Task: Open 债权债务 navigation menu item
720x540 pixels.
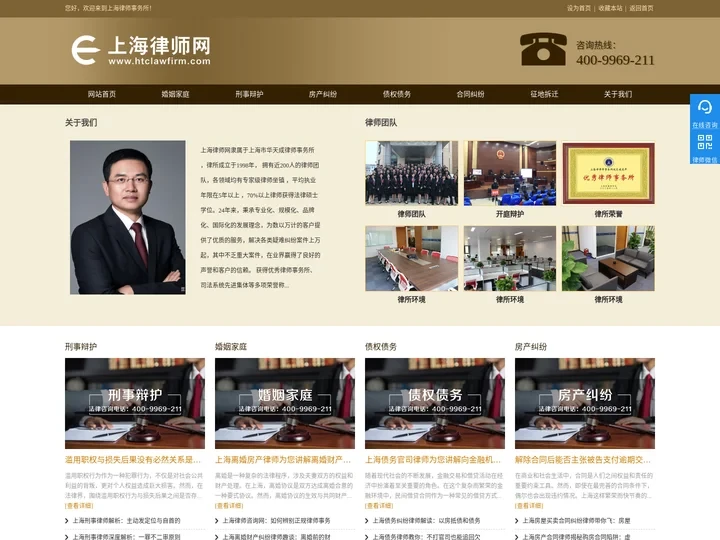Action: pos(397,94)
